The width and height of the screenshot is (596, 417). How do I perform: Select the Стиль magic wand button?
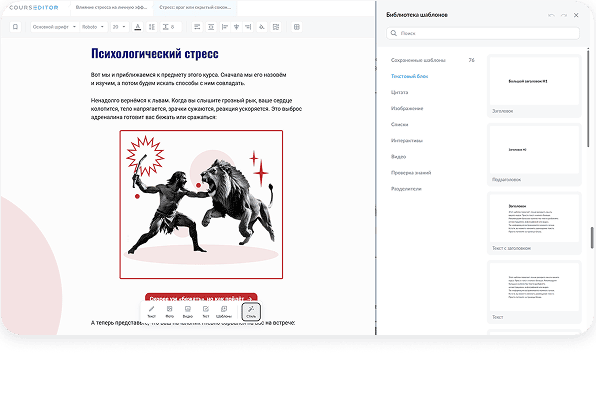[251, 312]
